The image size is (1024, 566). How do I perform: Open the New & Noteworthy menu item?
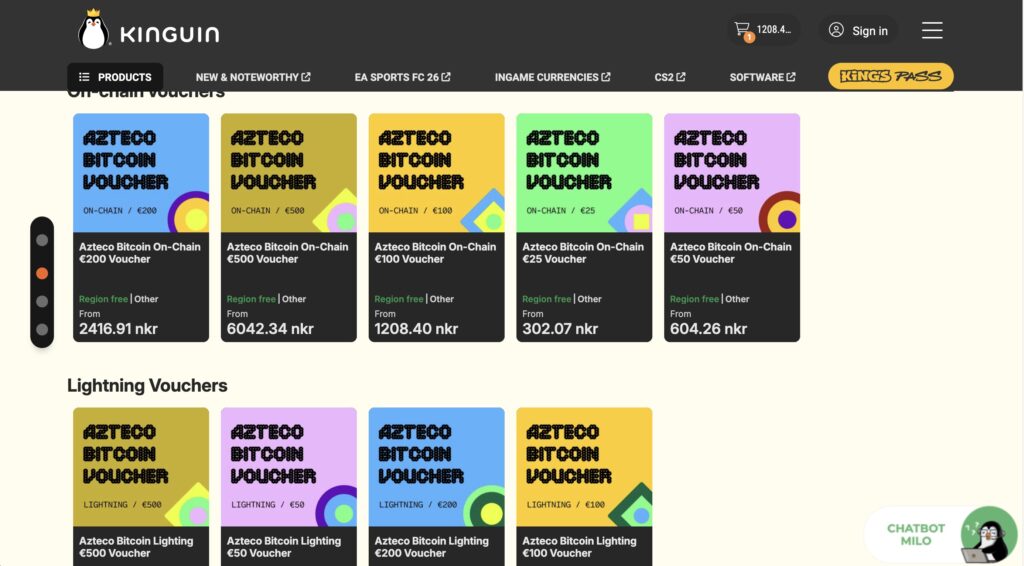click(252, 77)
